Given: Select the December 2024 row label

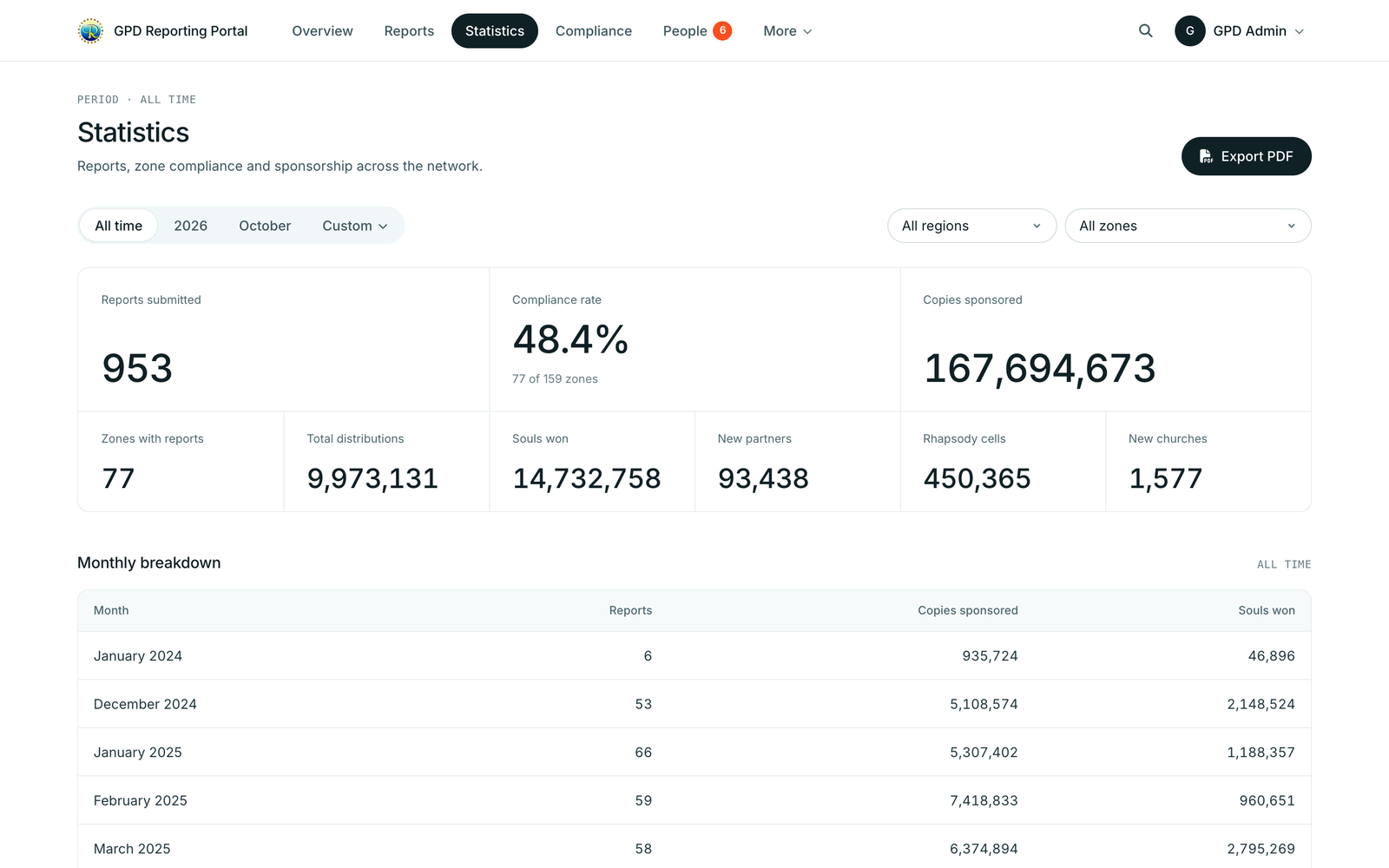Looking at the screenshot, I should tap(145, 704).
